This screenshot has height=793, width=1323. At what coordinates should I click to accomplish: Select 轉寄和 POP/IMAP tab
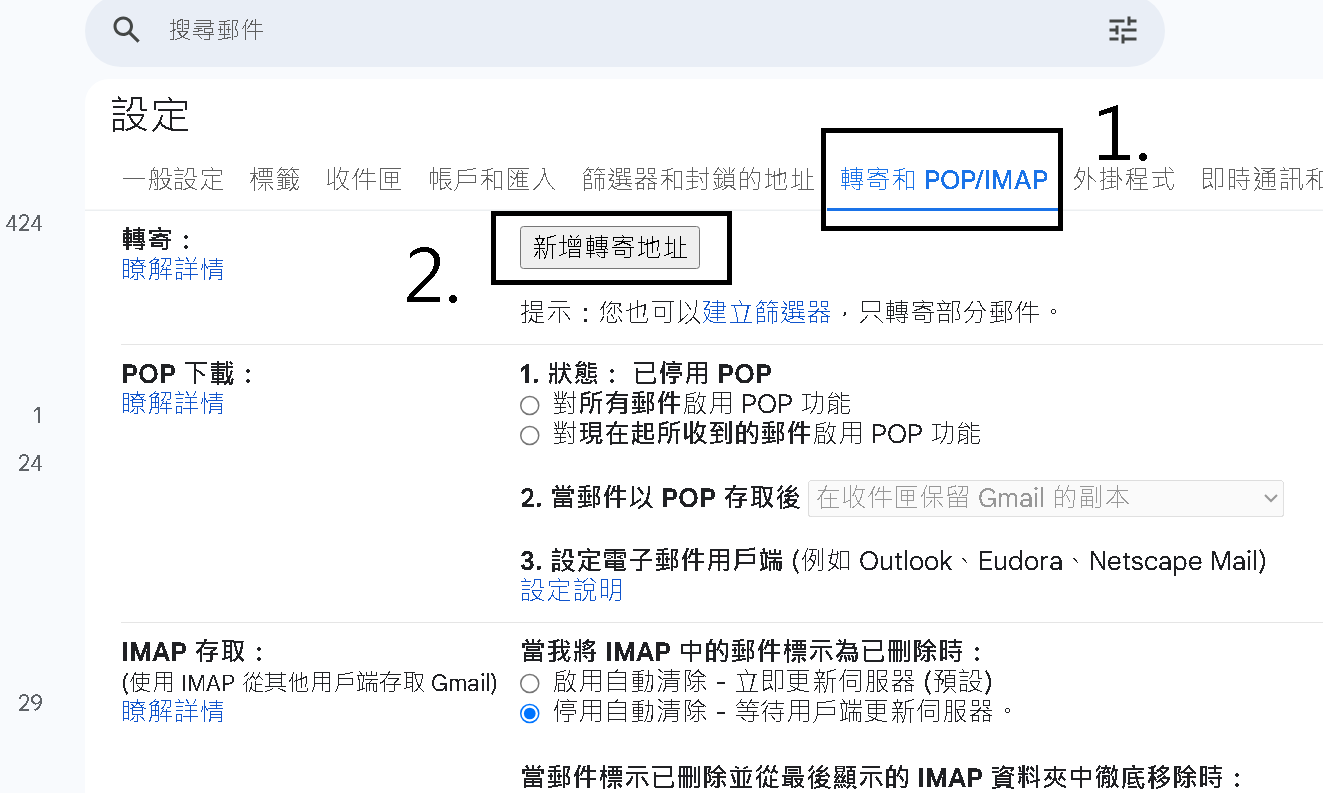[x=943, y=180]
